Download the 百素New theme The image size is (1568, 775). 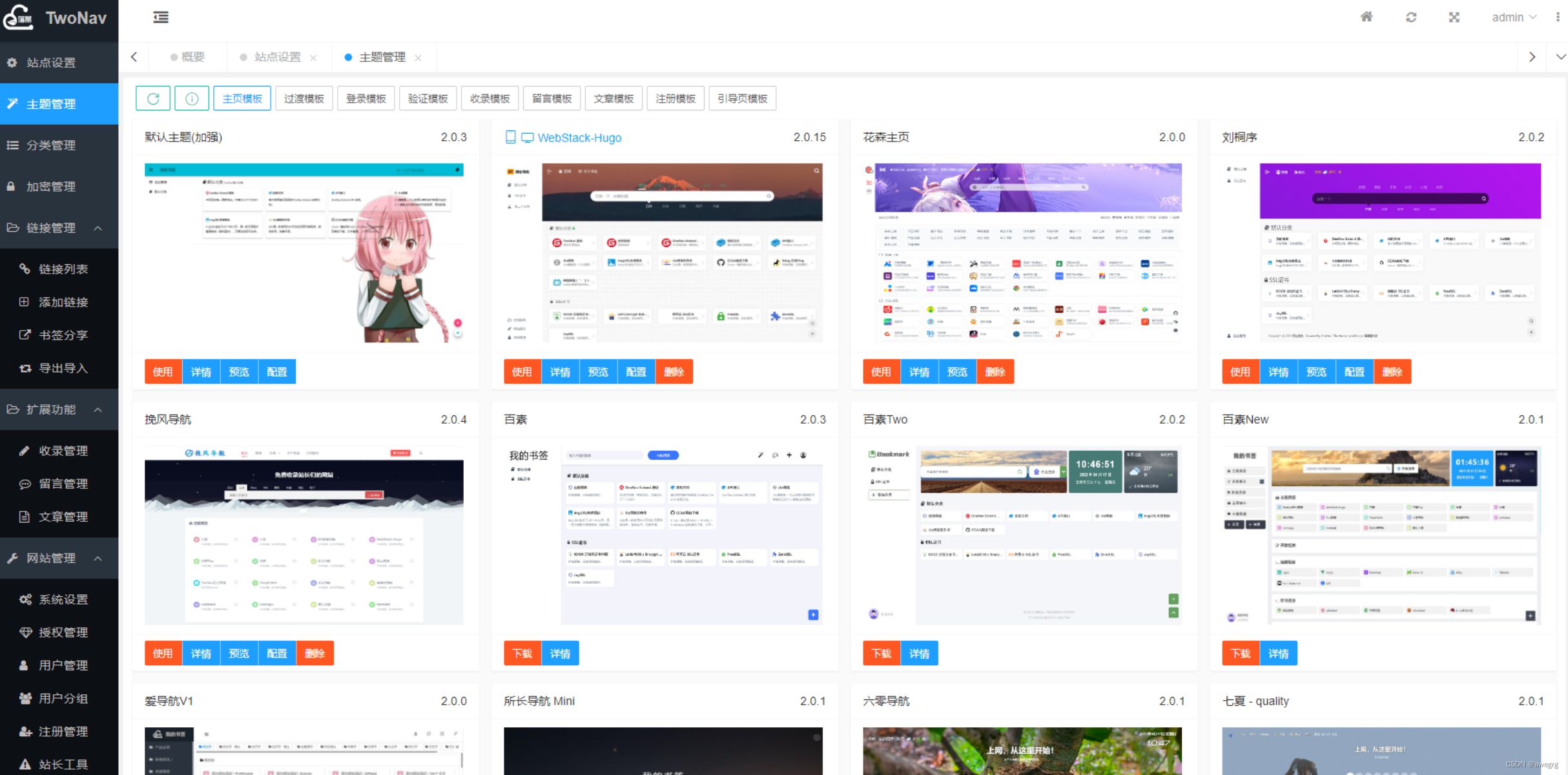point(1240,653)
